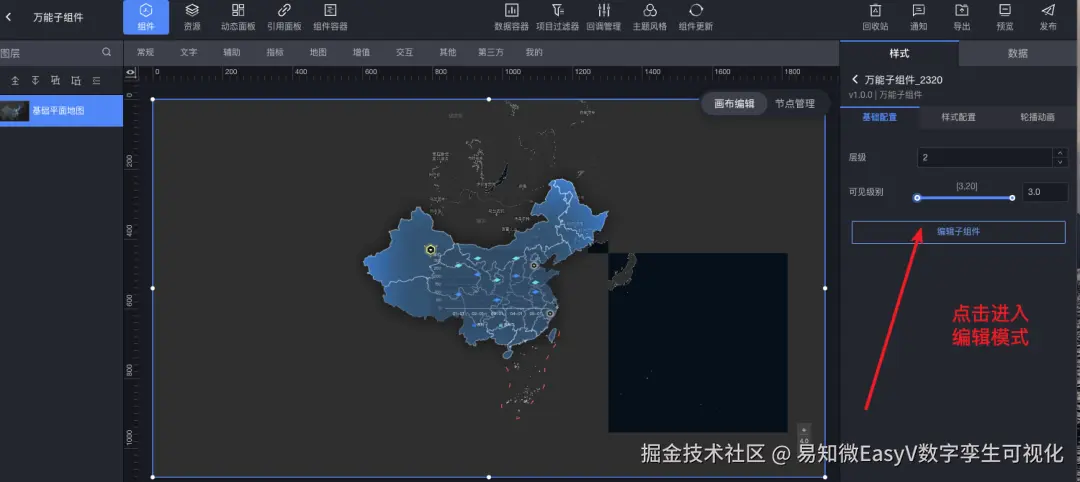The width and height of the screenshot is (1080, 482).
Task: Go back from 万能子组件_2320 settings
Action: coord(855,79)
